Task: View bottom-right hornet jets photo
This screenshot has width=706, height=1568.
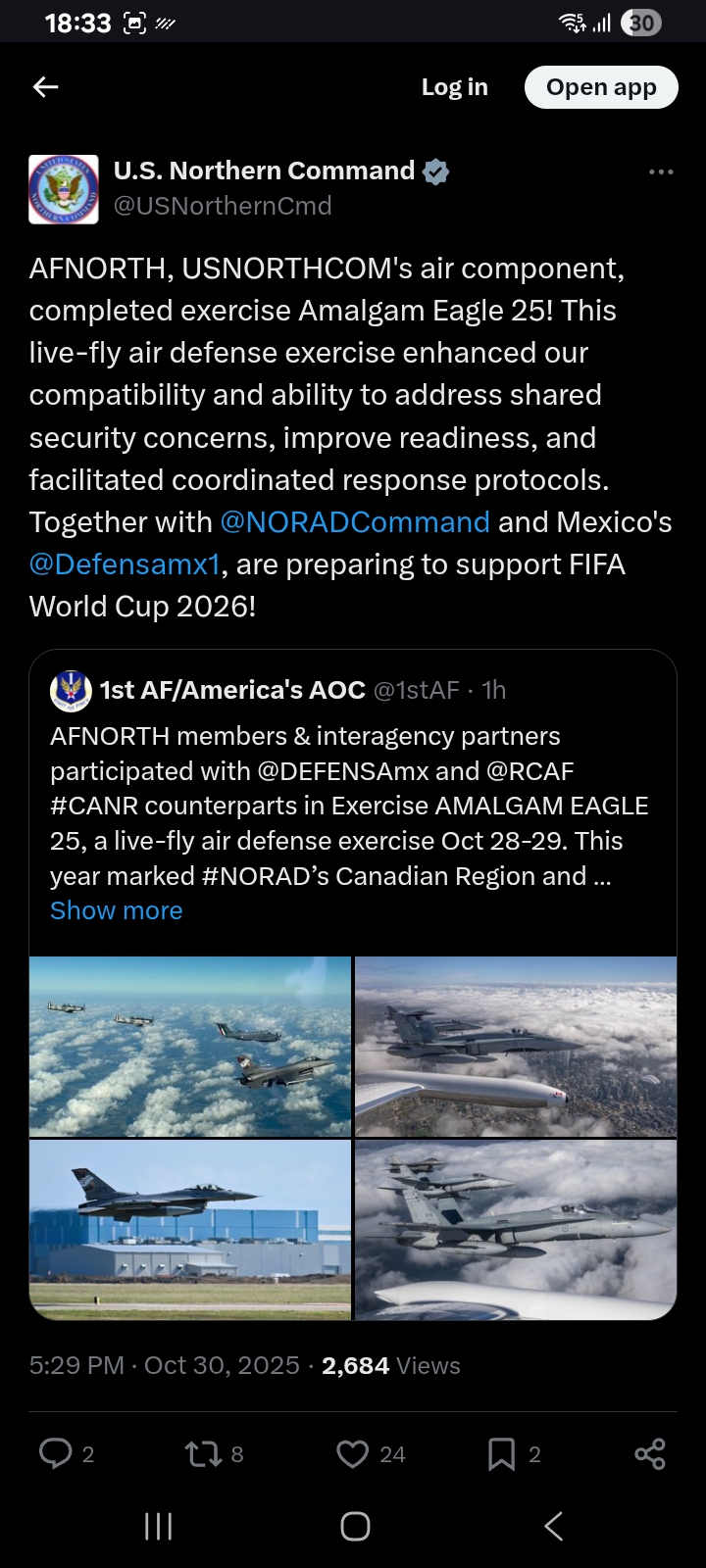Action: tap(516, 1229)
